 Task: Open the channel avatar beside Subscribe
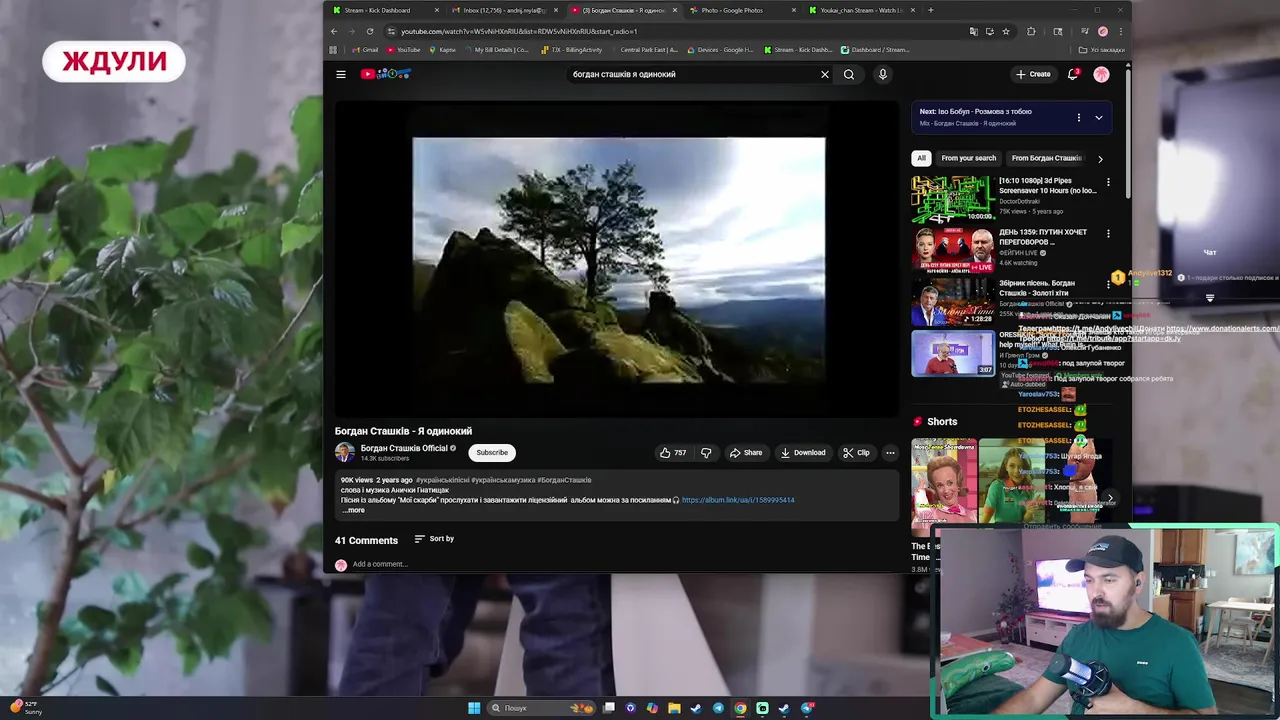point(345,453)
